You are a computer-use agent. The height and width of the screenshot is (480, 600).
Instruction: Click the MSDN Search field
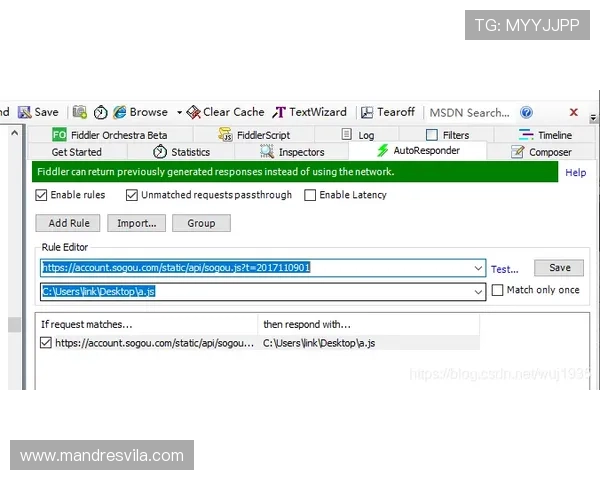pyautogui.click(x=470, y=113)
